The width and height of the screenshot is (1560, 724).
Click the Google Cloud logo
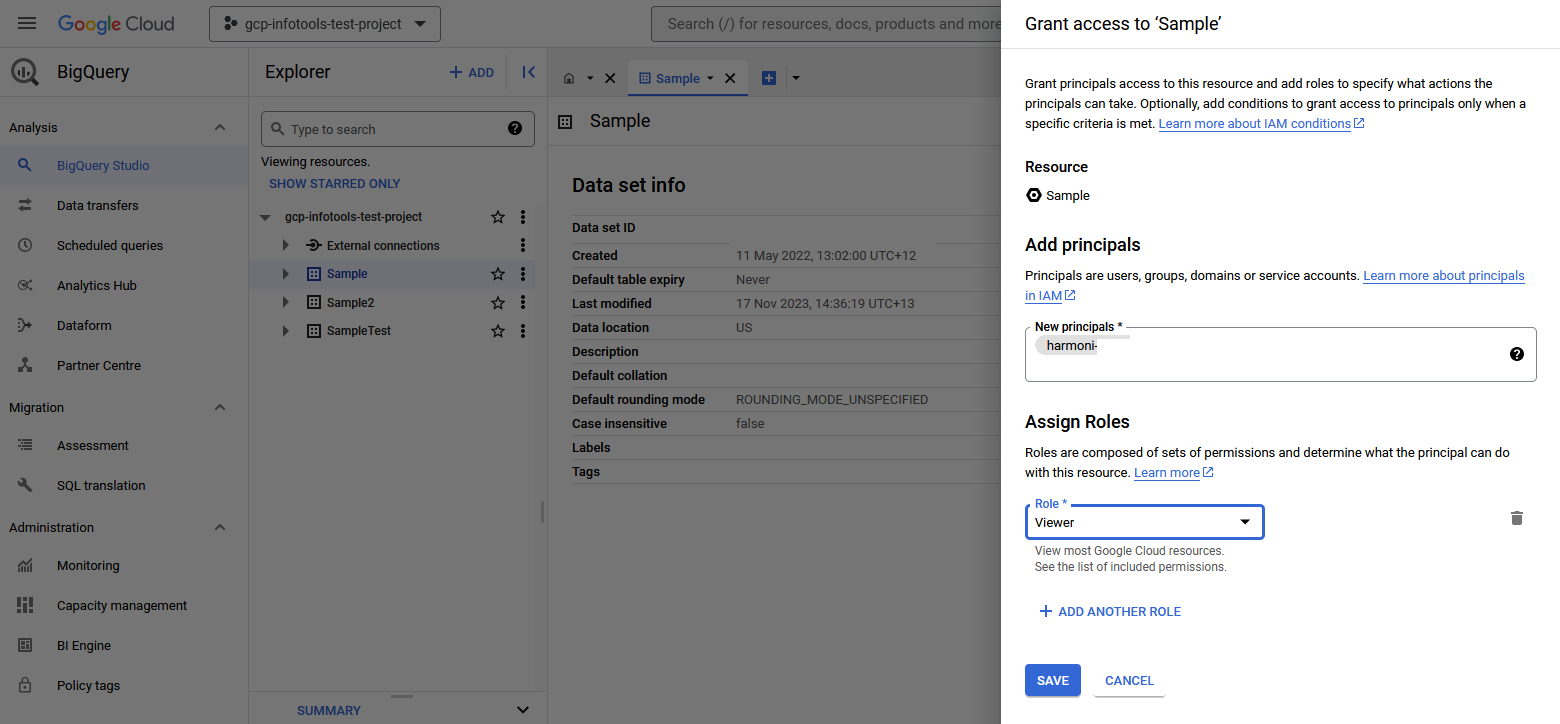(x=116, y=23)
